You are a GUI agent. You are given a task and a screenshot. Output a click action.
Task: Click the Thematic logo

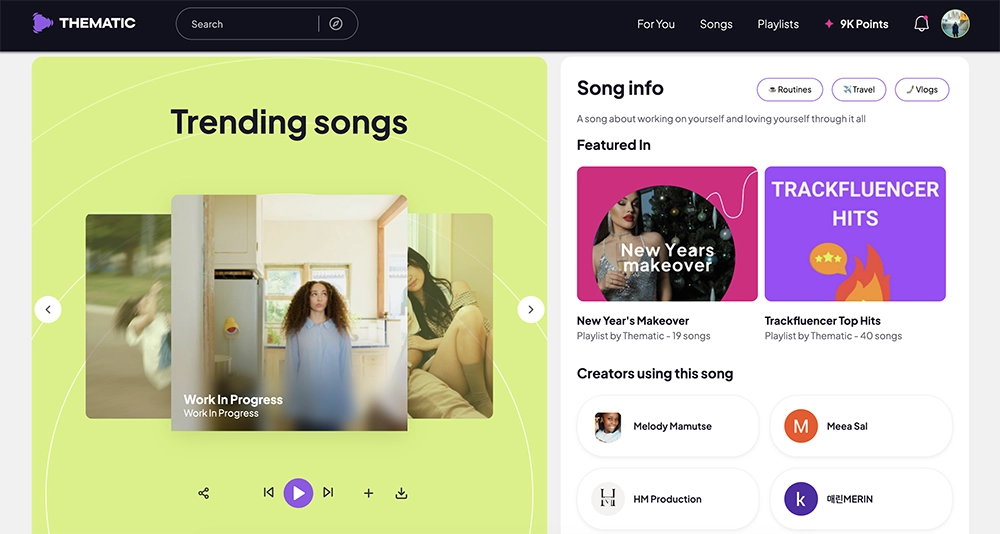[84, 23]
